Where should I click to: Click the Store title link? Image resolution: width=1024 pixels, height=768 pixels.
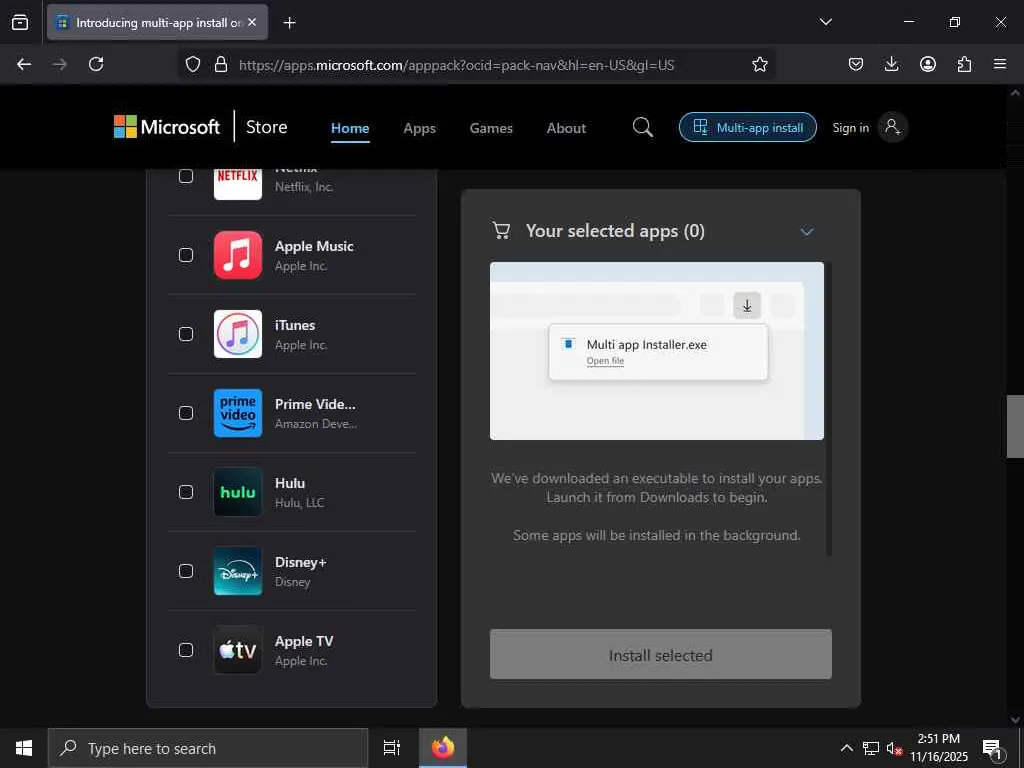(266, 127)
